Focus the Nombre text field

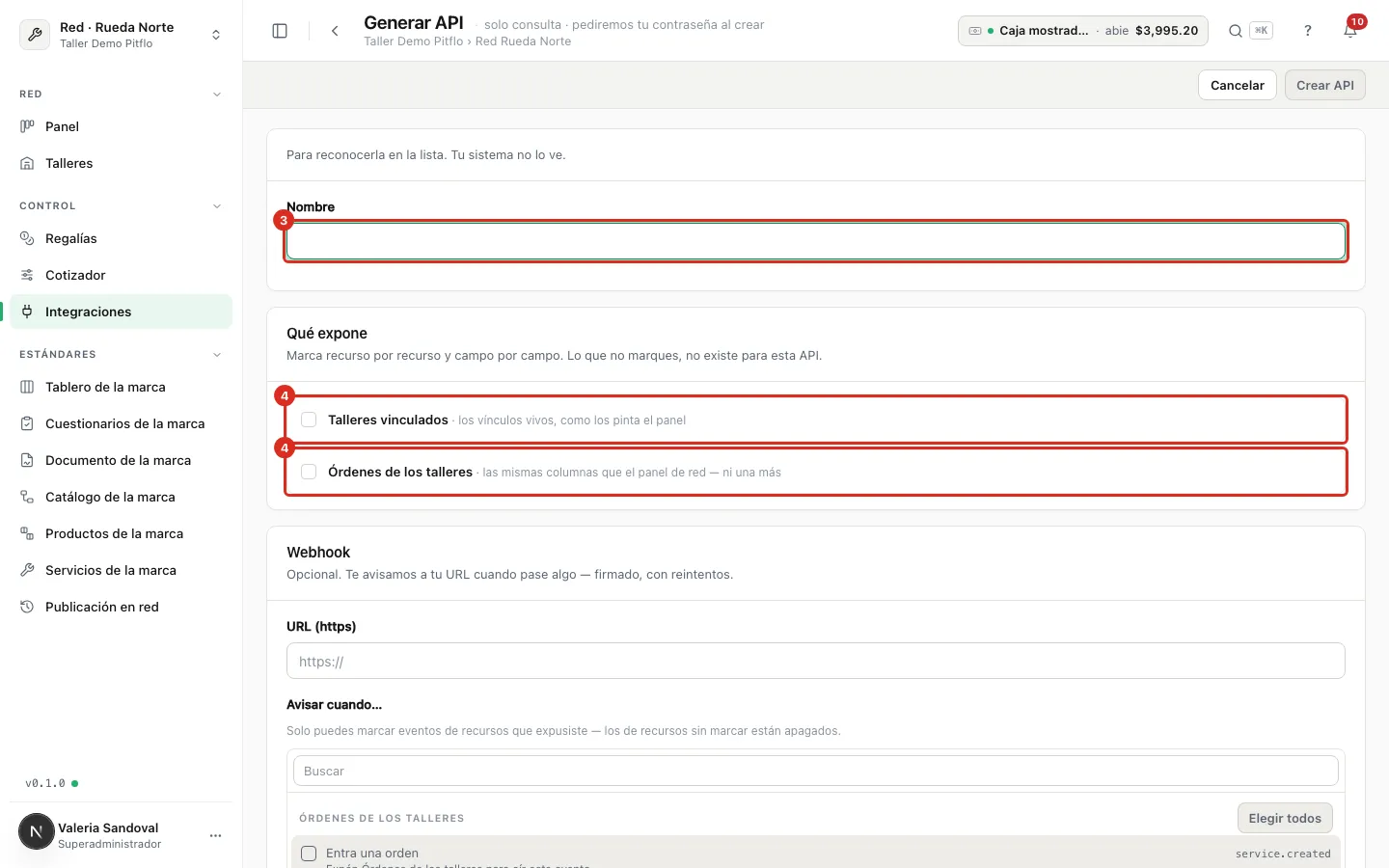click(816, 241)
